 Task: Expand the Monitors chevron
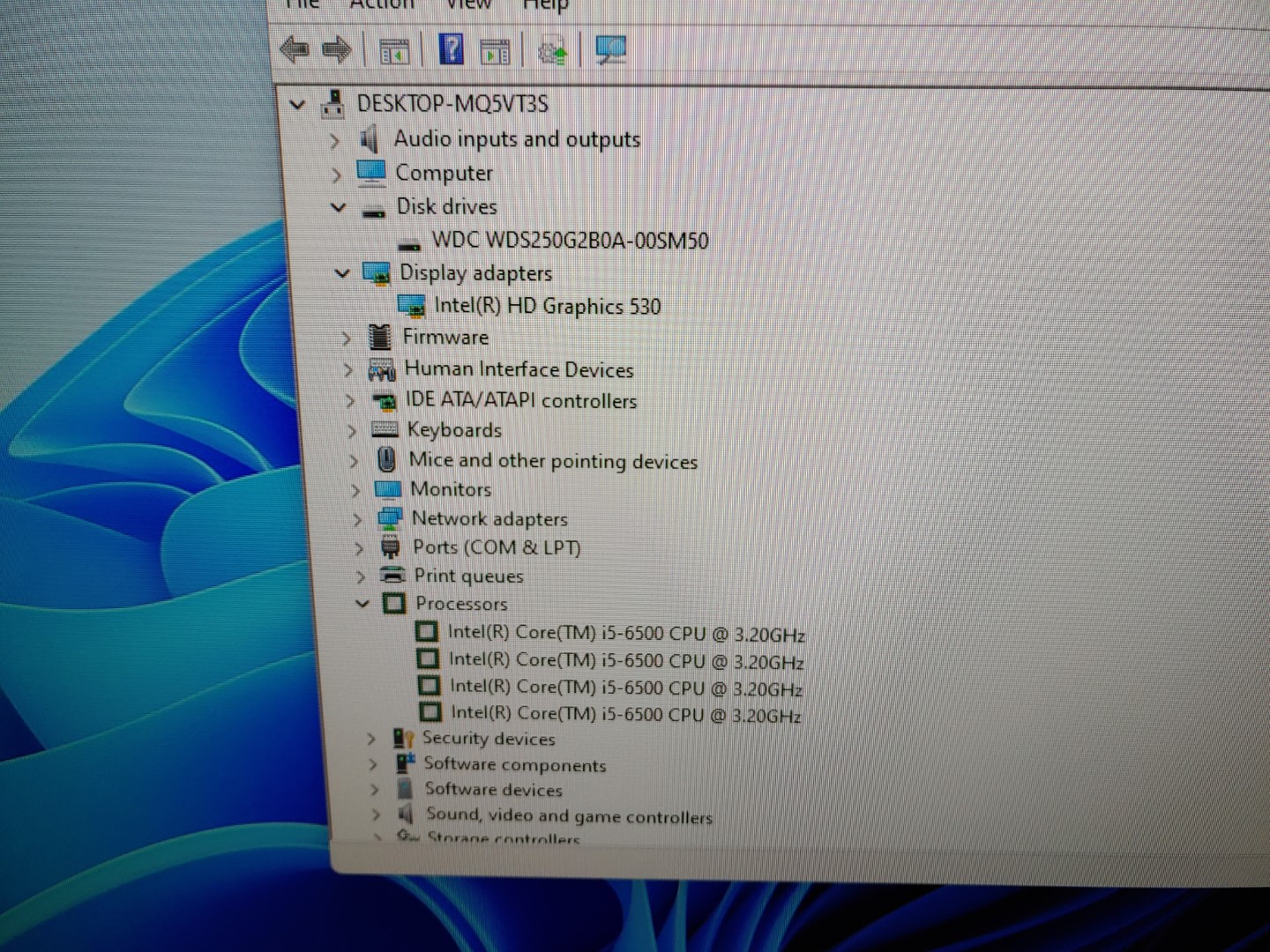pos(355,490)
